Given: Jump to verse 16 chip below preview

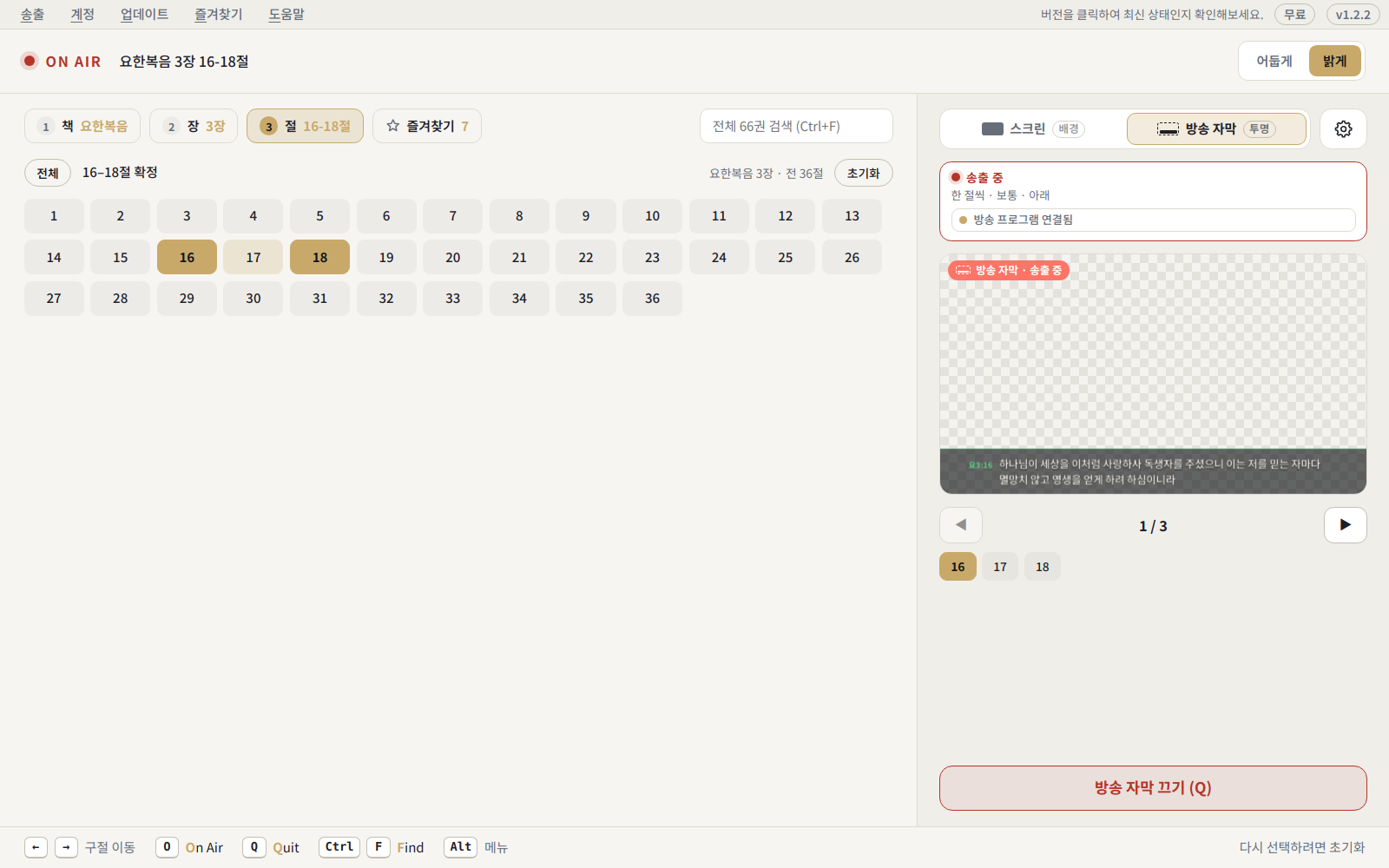Looking at the screenshot, I should click(958, 566).
